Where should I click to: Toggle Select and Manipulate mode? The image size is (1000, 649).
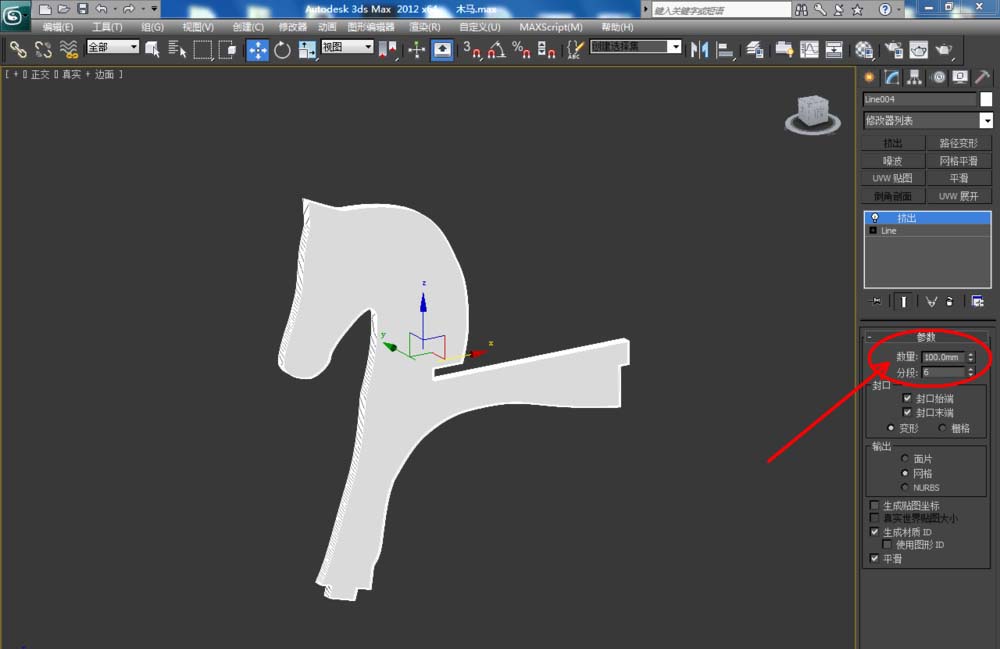point(416,49)
